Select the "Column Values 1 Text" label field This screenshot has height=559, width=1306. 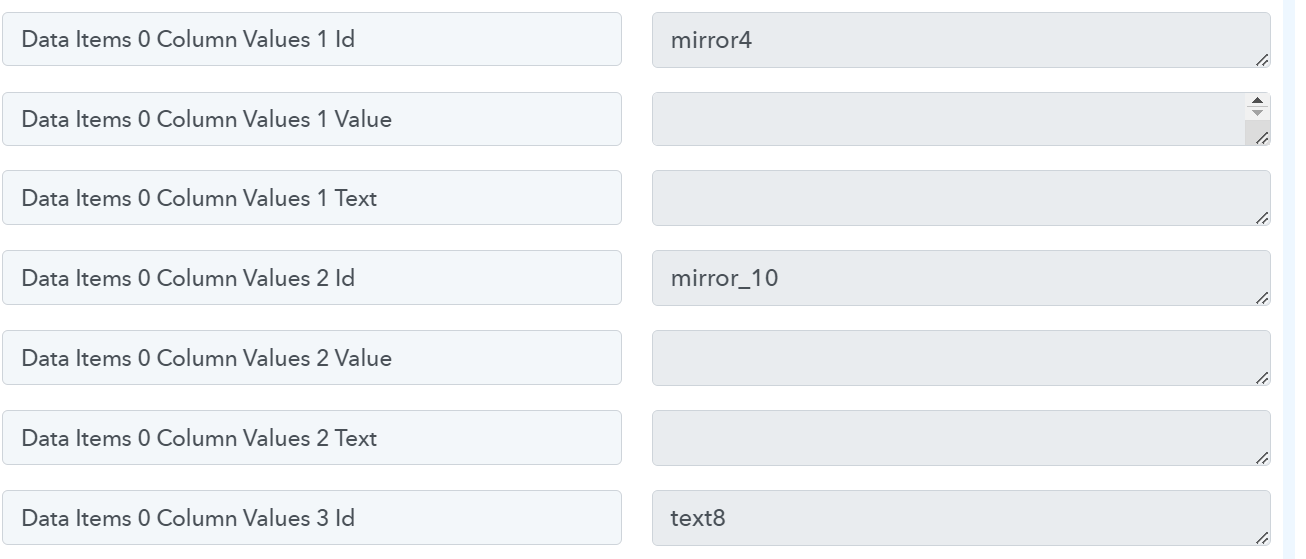(x=311, y=198)
